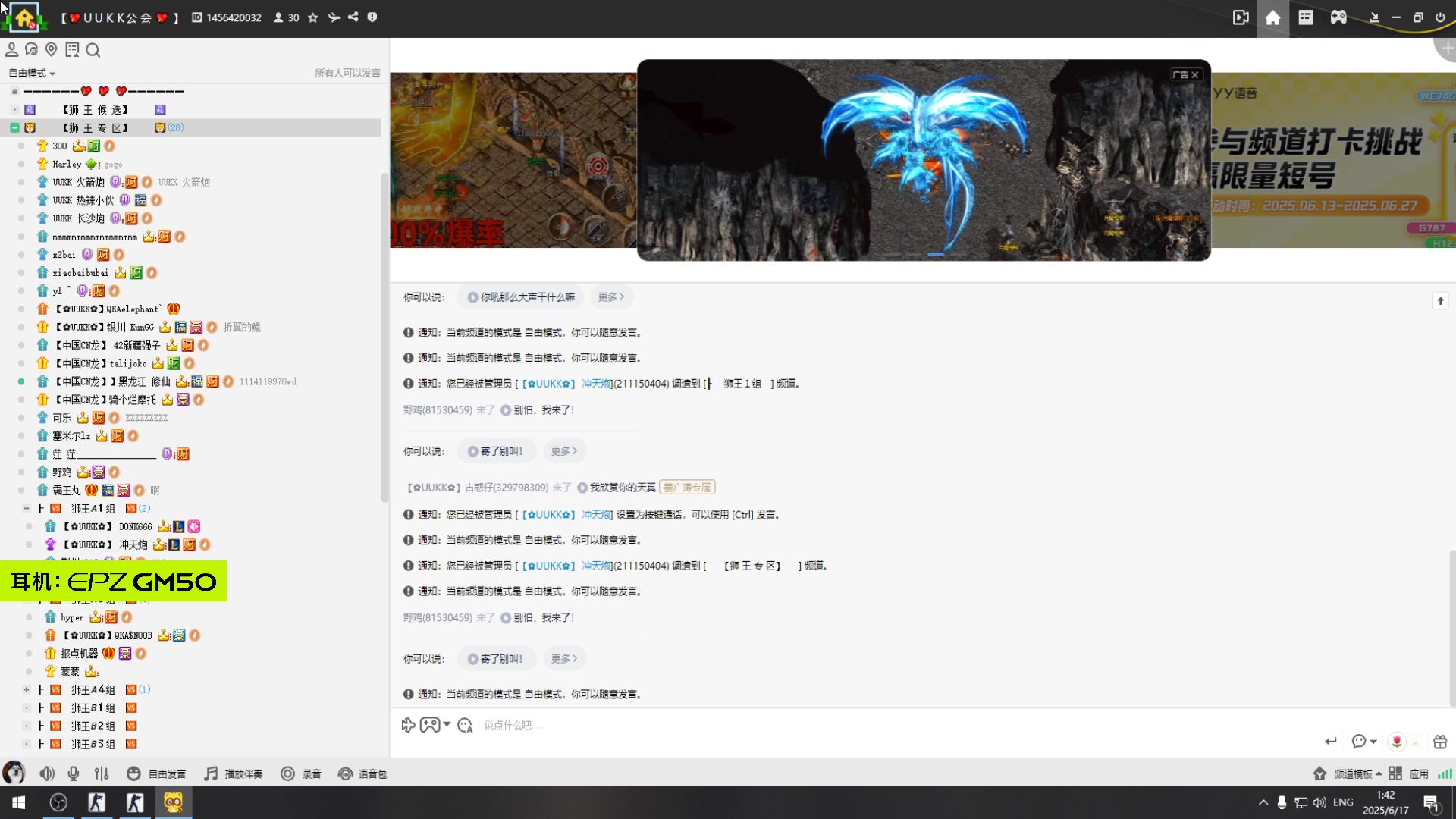Click the share icon in title bar
This screenshot has width=1456, height=819.
(x=353, y=17)
